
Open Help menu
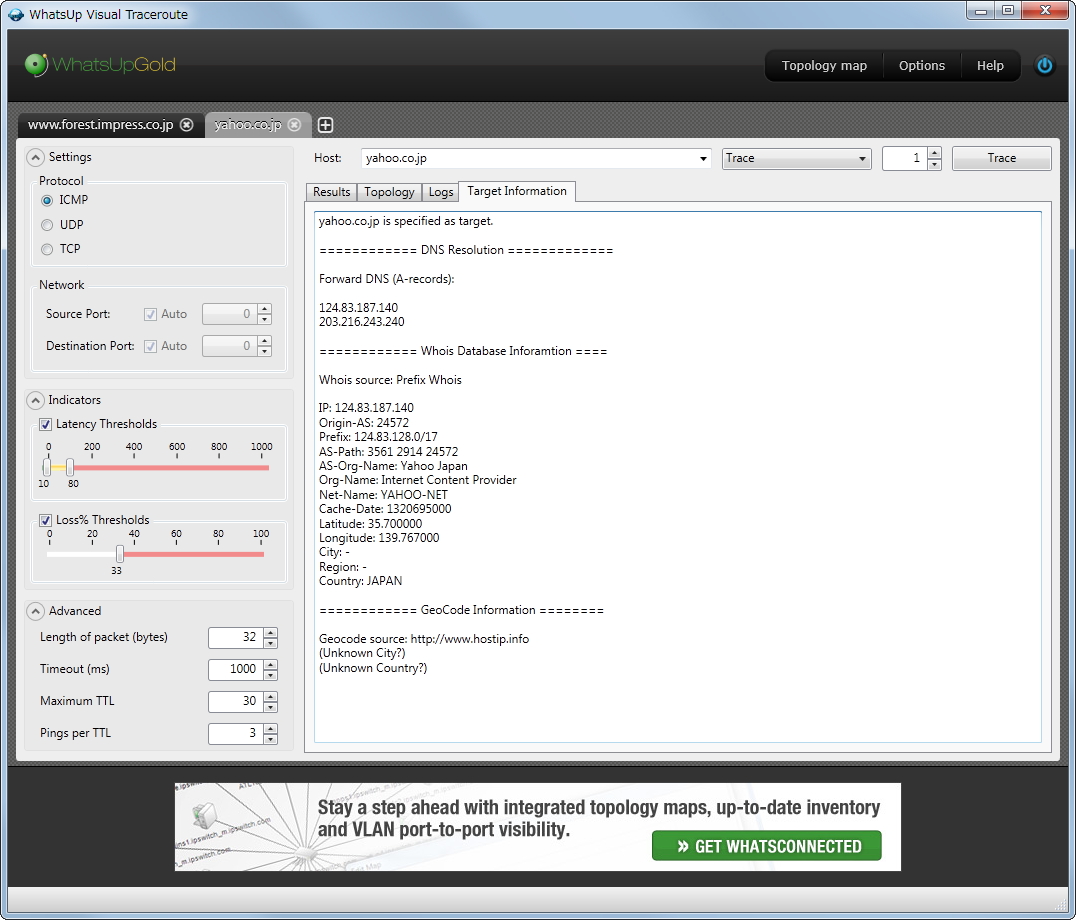click(x=990, y=66)
